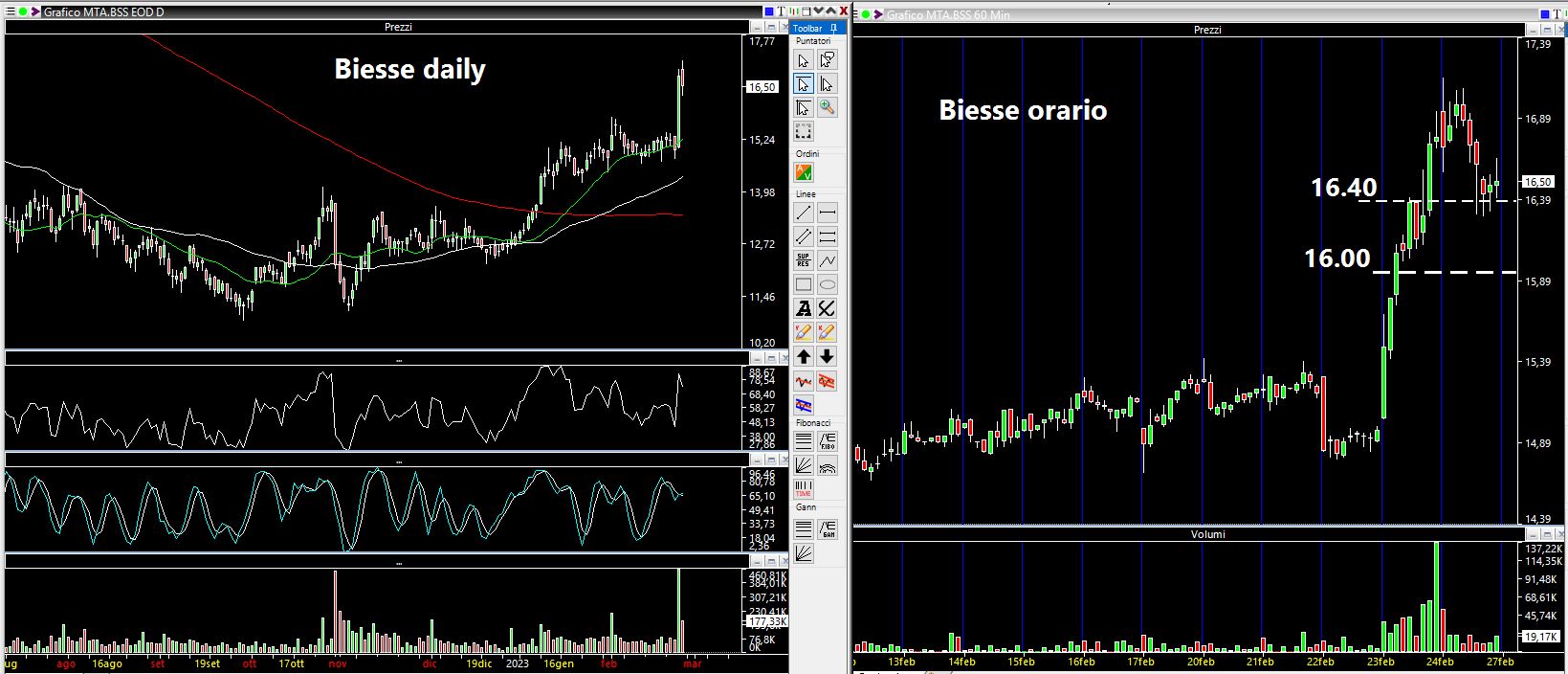Click the Volumi panel header
Viewport: 1568px width, 674px height.
[x=1207, y=534]
